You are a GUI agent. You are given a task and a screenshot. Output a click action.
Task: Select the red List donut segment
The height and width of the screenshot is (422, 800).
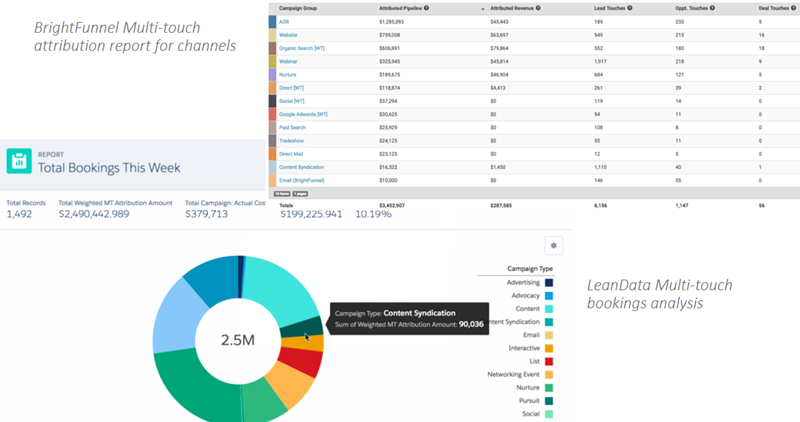pyautogui.click(x=302, y=361)
